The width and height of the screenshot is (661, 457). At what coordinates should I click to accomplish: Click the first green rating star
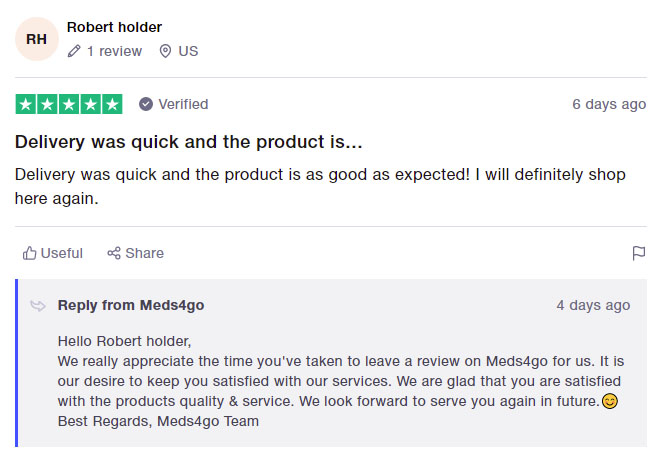point(26,104)
